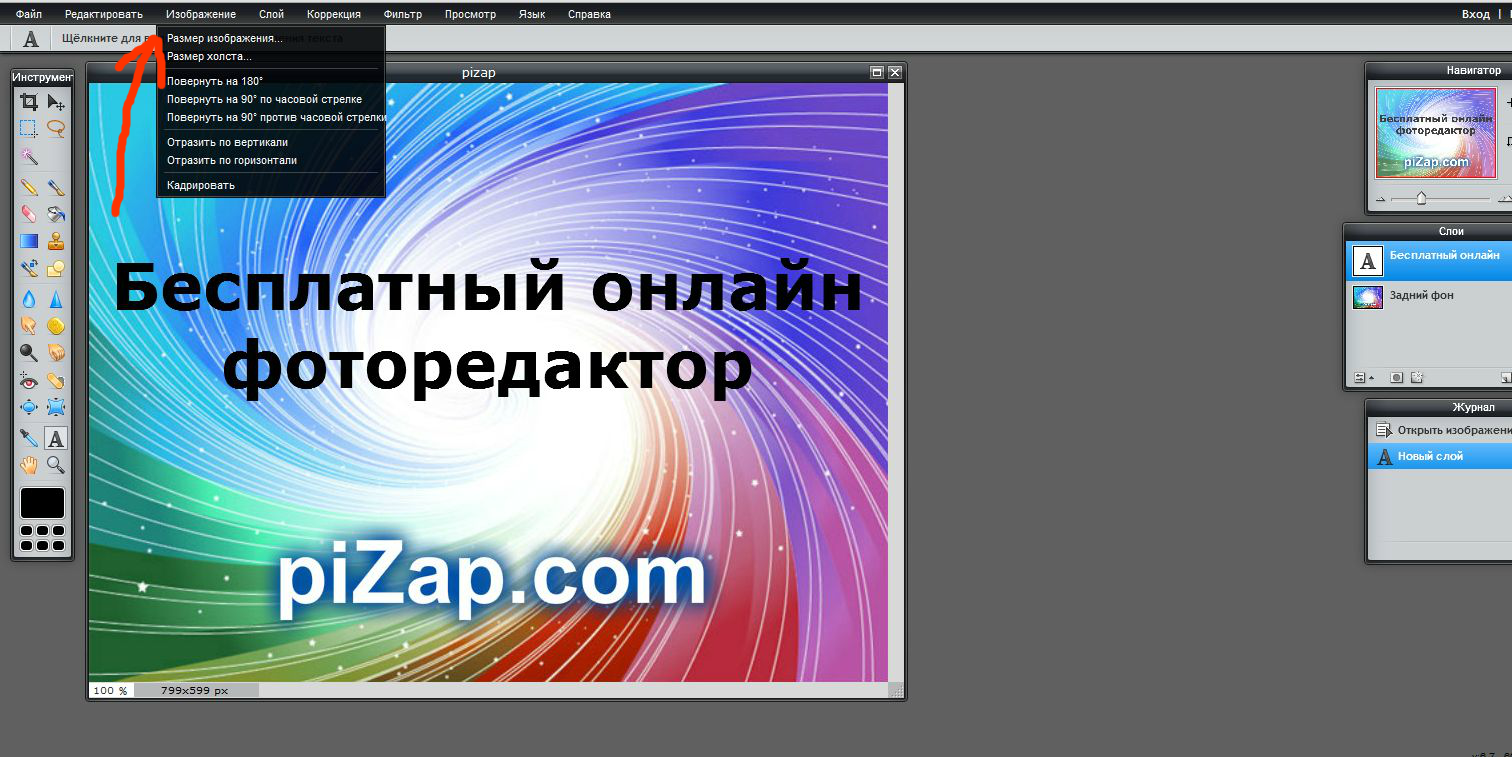Select the Бесплатный онлайн text layer
The image size is (1512, 757).
click(x=1429, y=261)
